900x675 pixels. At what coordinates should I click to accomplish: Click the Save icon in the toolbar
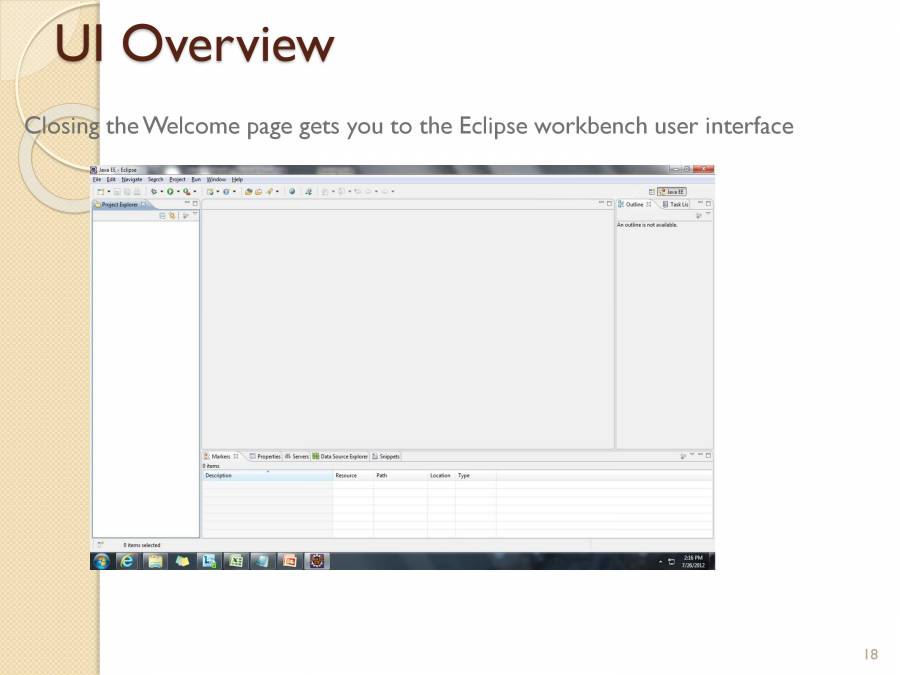[x=116, y=190]
